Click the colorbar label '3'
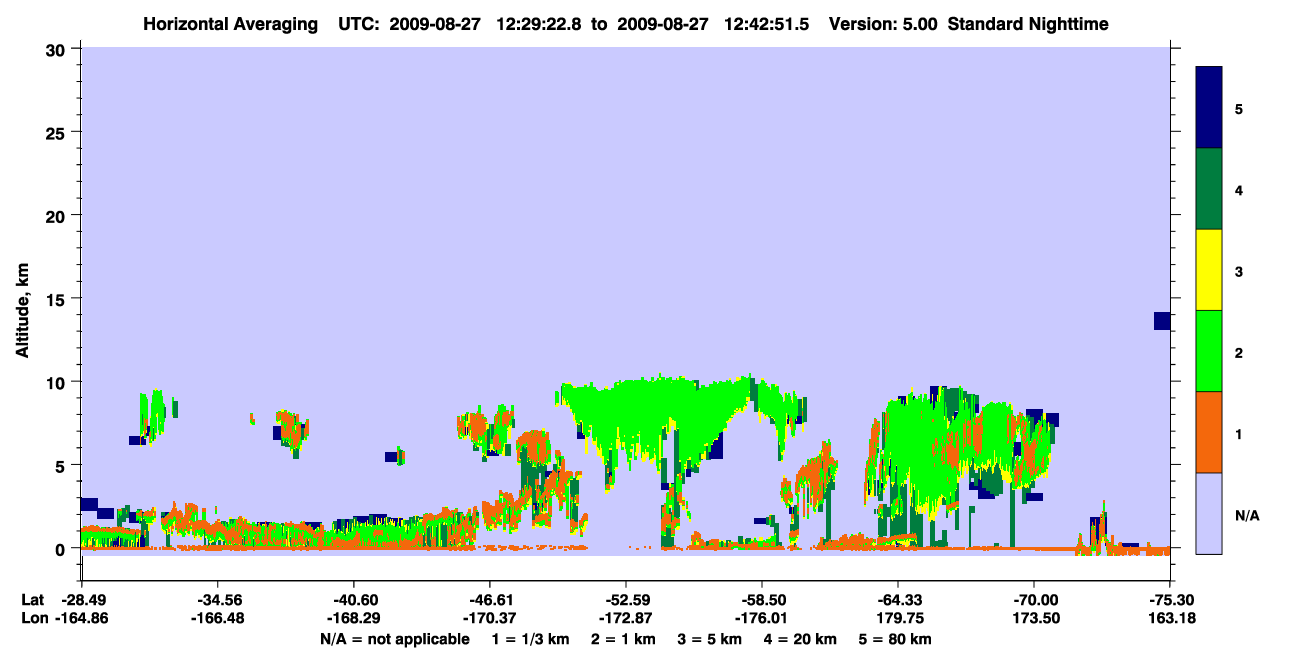The height and width of the screenshot is (667, 1300). [x=1238, y=271]
